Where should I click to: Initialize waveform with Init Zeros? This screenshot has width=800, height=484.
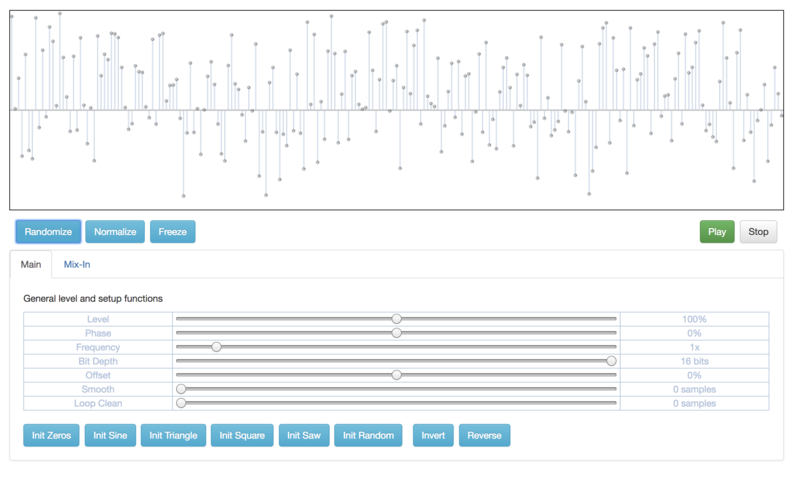point(51,436)
